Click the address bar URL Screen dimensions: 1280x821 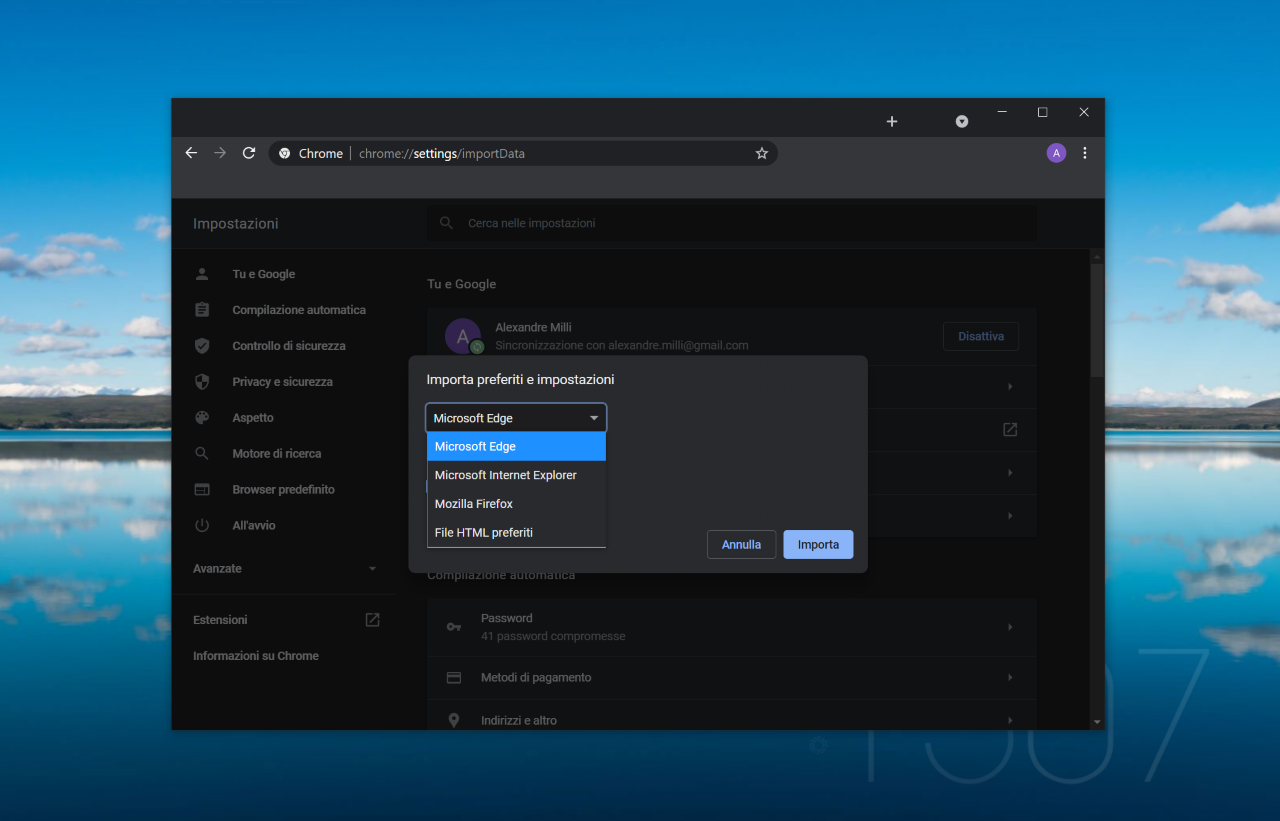coord(442,153)
